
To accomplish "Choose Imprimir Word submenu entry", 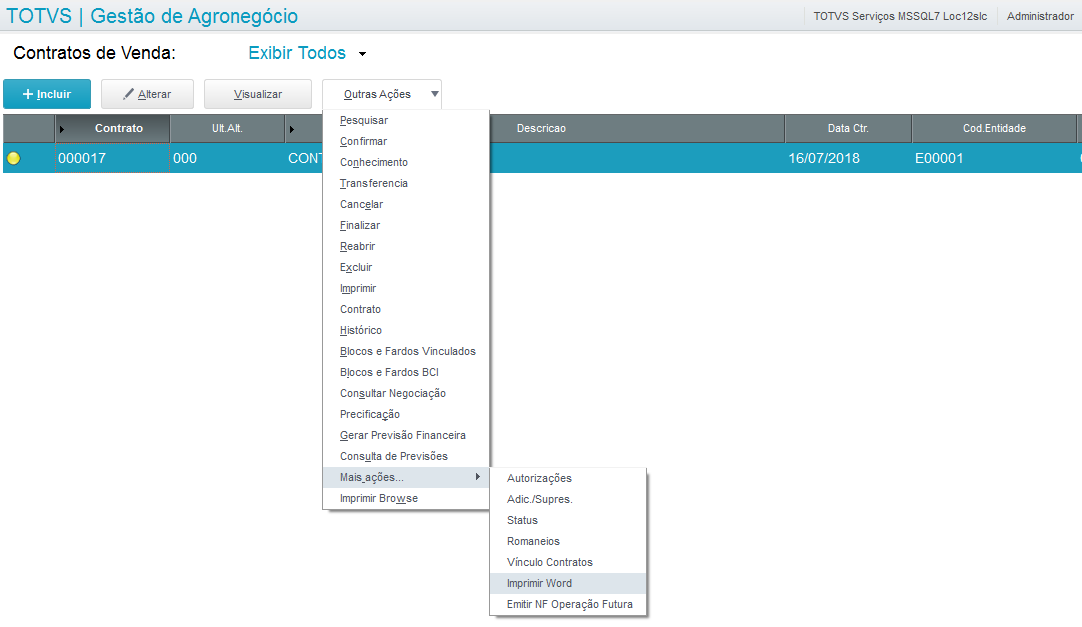I will [568, 584].
